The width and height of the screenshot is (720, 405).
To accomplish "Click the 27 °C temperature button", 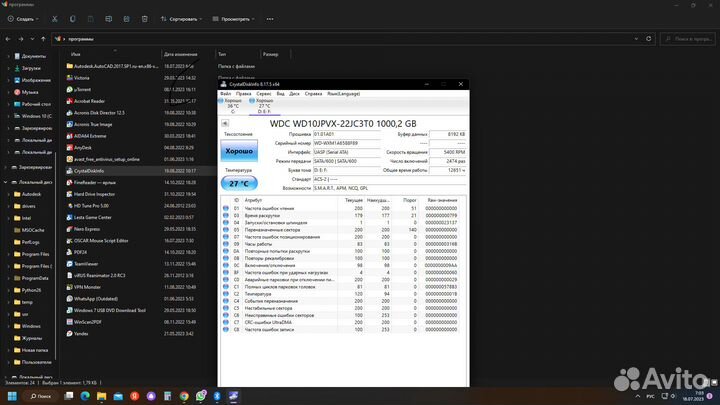I will coord(239,184).
